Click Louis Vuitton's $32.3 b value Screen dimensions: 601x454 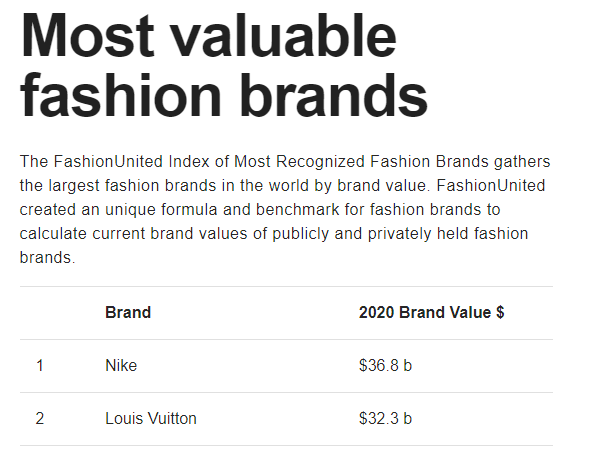(x=386, y=418)
